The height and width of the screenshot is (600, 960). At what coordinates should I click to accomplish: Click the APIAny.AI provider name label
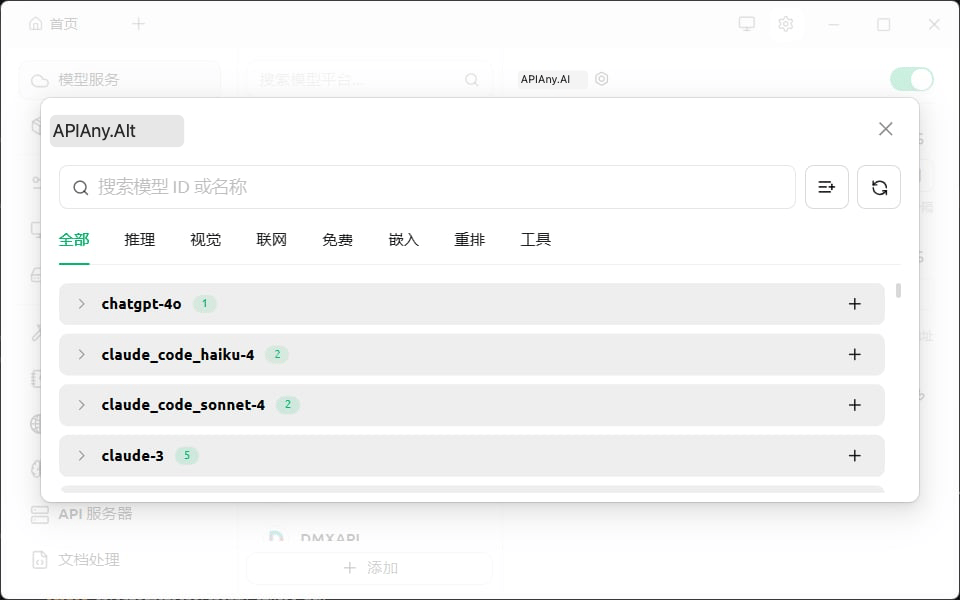coord(546,79)
